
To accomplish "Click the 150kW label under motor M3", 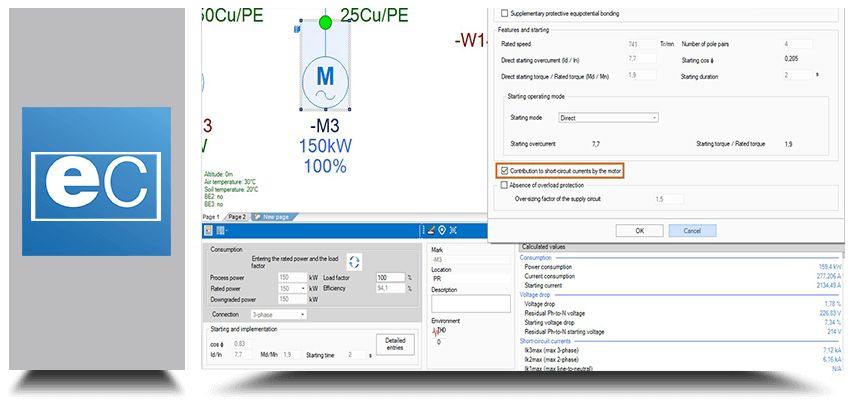I will coord(325,146).
